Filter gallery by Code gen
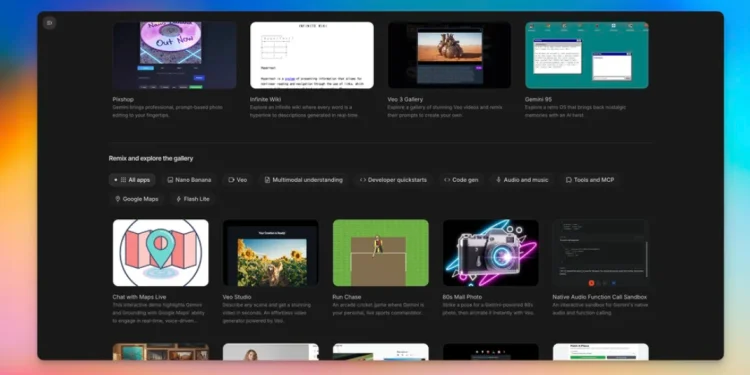Viewport: 750px width, 375px height. [461, 180]
